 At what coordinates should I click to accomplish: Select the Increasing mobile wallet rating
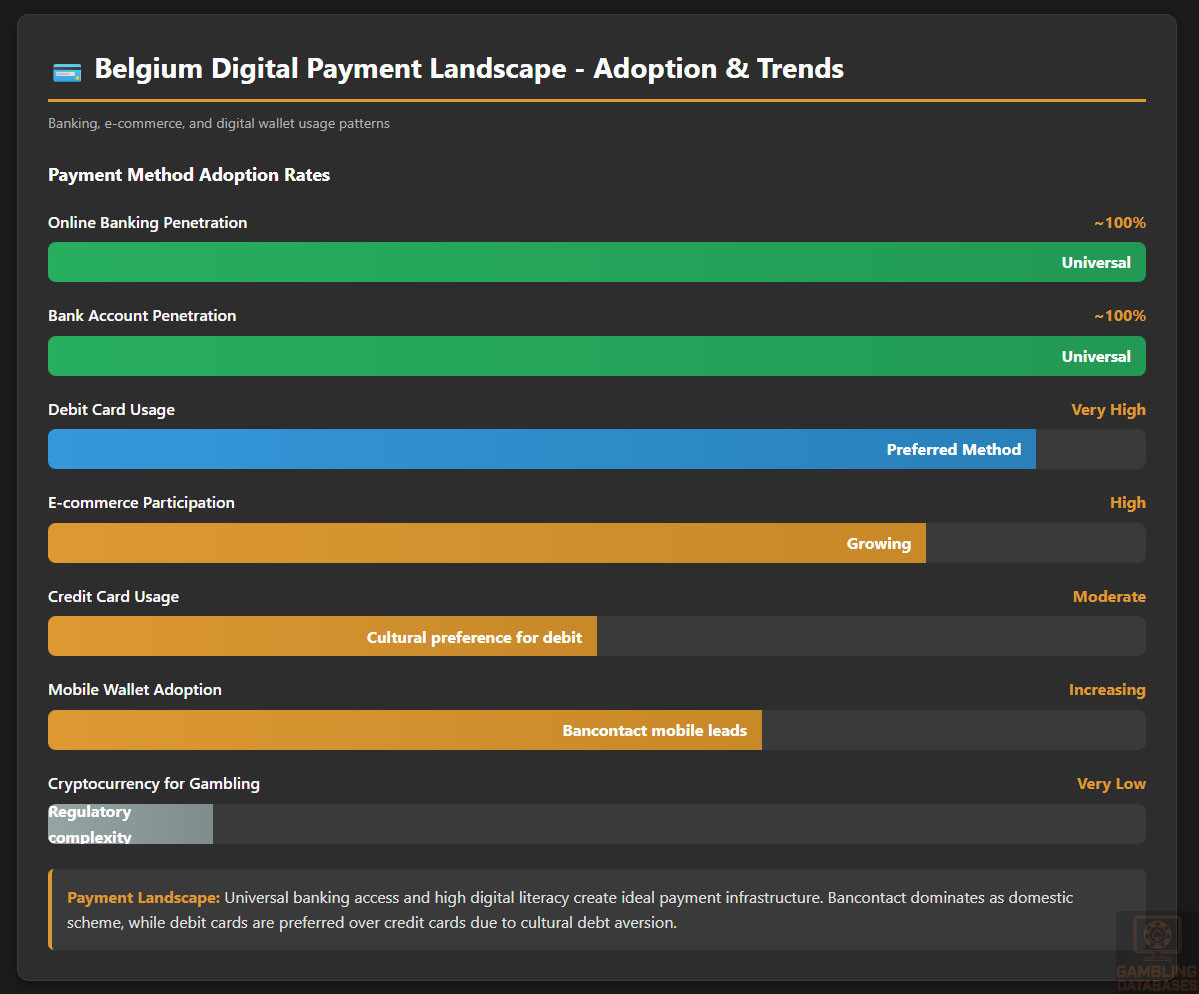[x=1106, y=689]
